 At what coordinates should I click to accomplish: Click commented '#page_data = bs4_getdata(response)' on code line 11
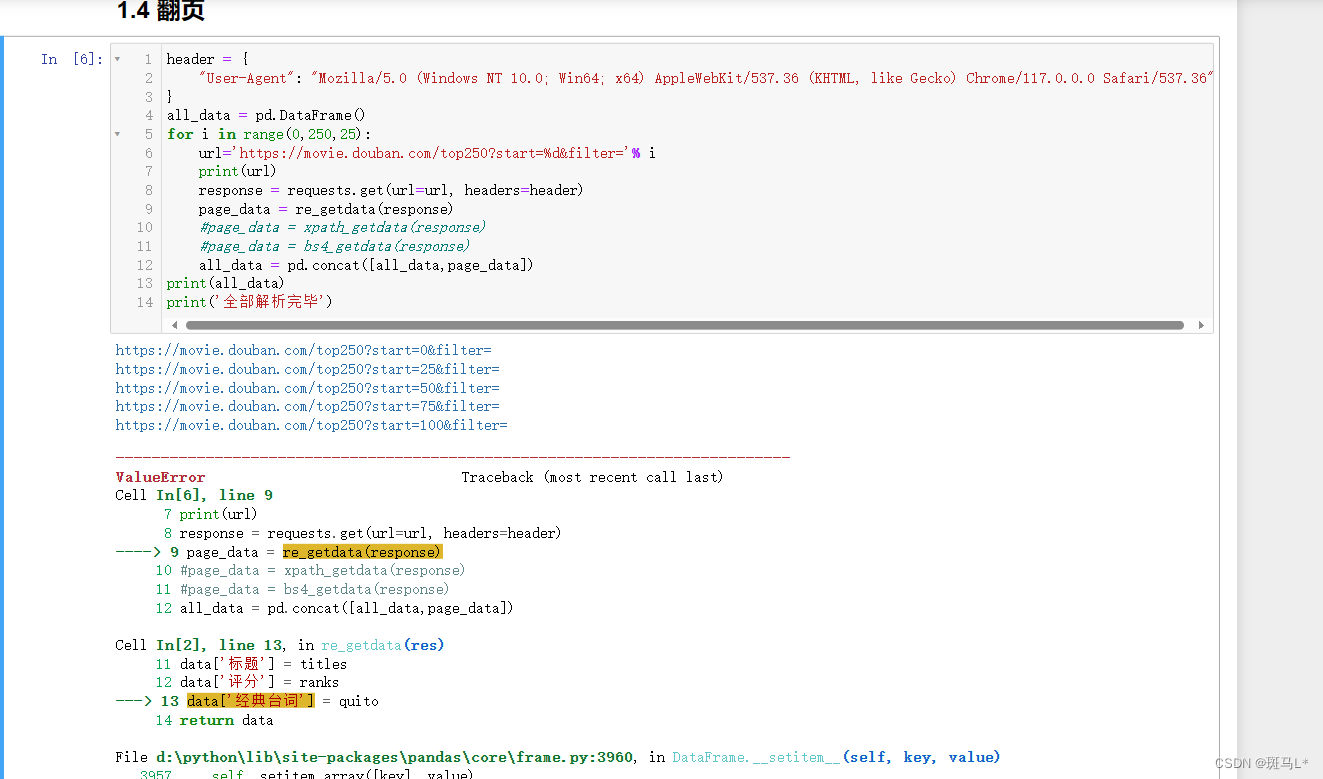click(x=334, y=246)
